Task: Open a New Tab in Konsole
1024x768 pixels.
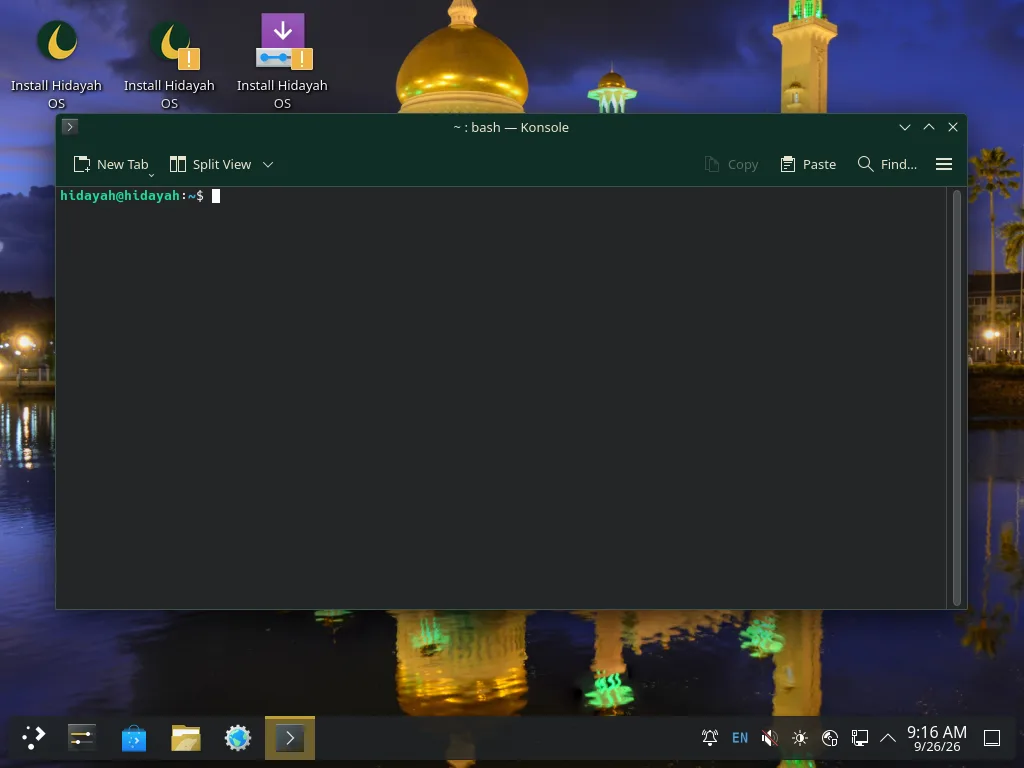Action: coord(110,165)
